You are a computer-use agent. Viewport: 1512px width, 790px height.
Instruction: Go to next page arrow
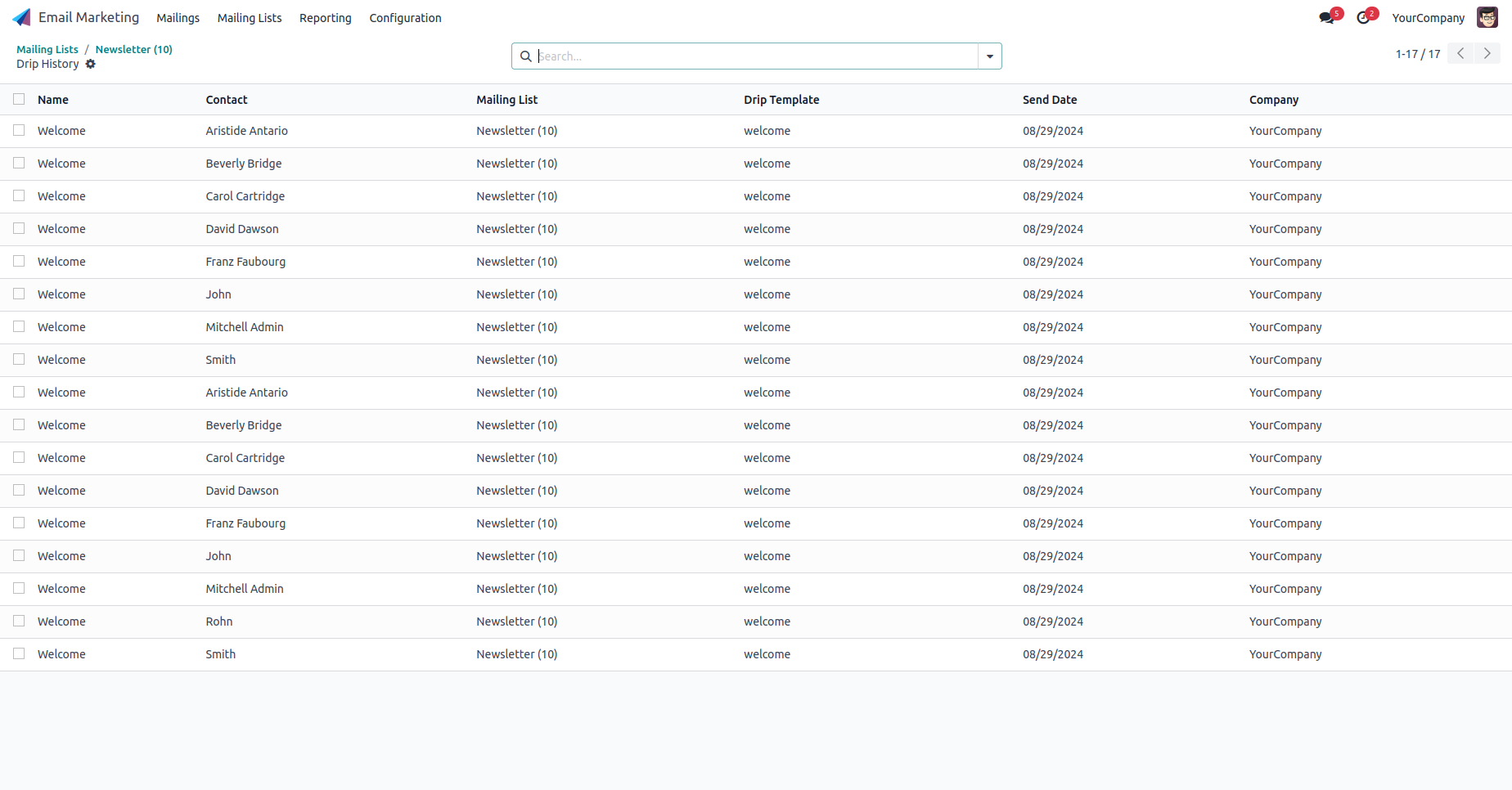pos(1487,53)
